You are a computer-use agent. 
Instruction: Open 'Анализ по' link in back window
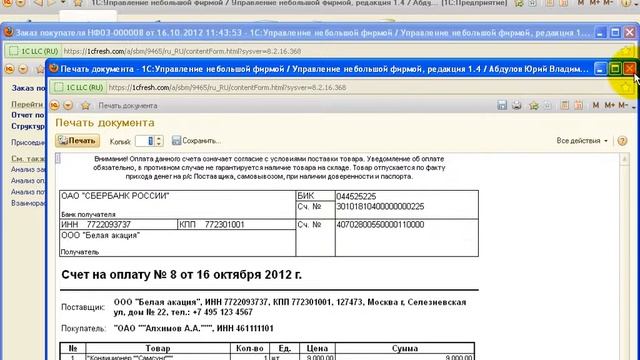pos(28,191)
